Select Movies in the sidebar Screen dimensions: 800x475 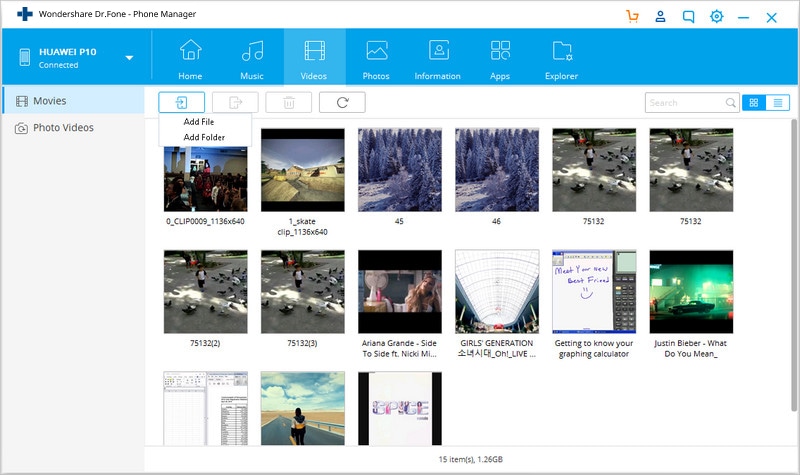(73, 101)
